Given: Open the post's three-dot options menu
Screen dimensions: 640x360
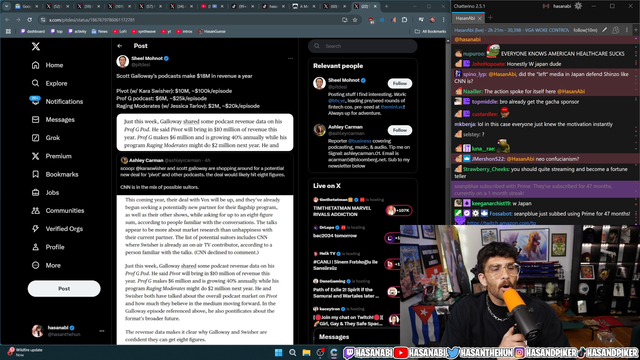Looking at the screenshot, I should pyautogui.click(x=290, y=58).
